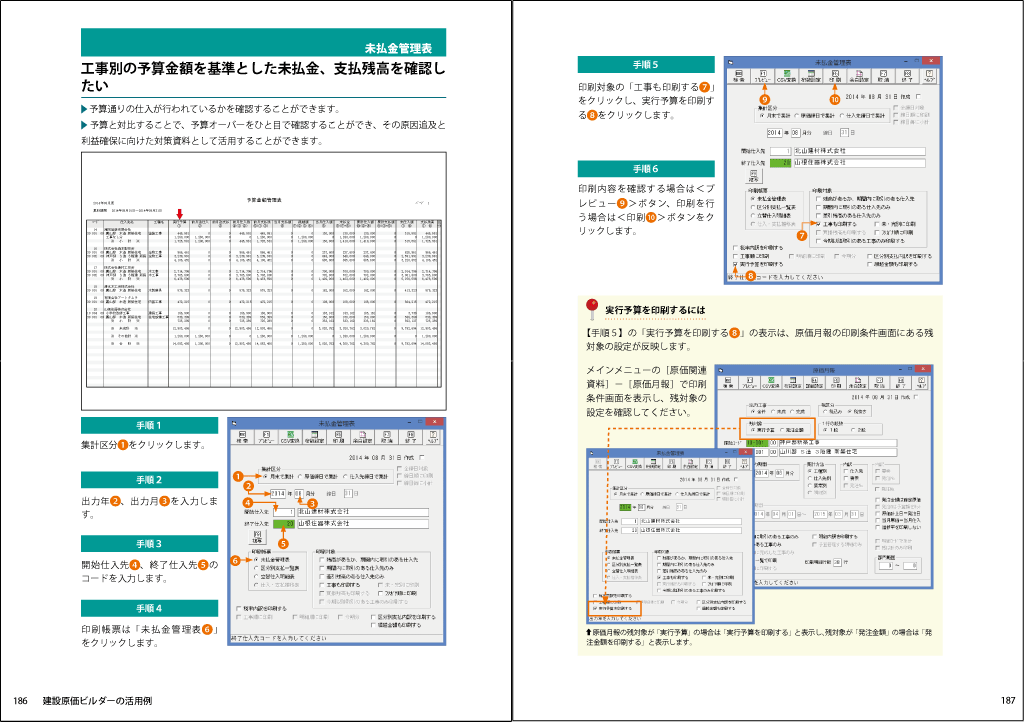Open プレビュー in the 手順5 dialog toolbar

click(762, 76)
